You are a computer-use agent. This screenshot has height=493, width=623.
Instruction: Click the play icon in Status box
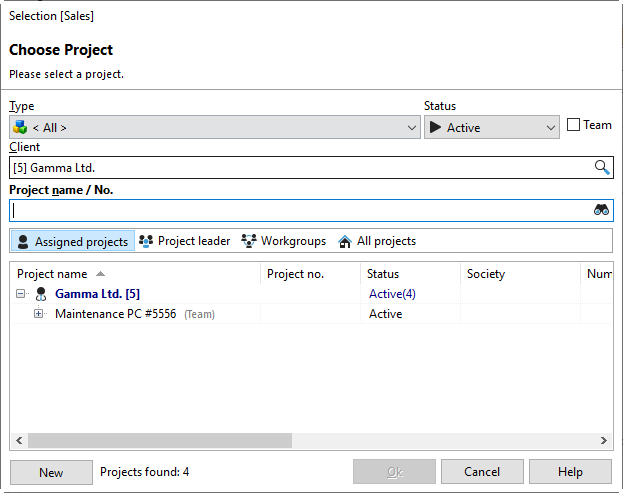point(435,127)
